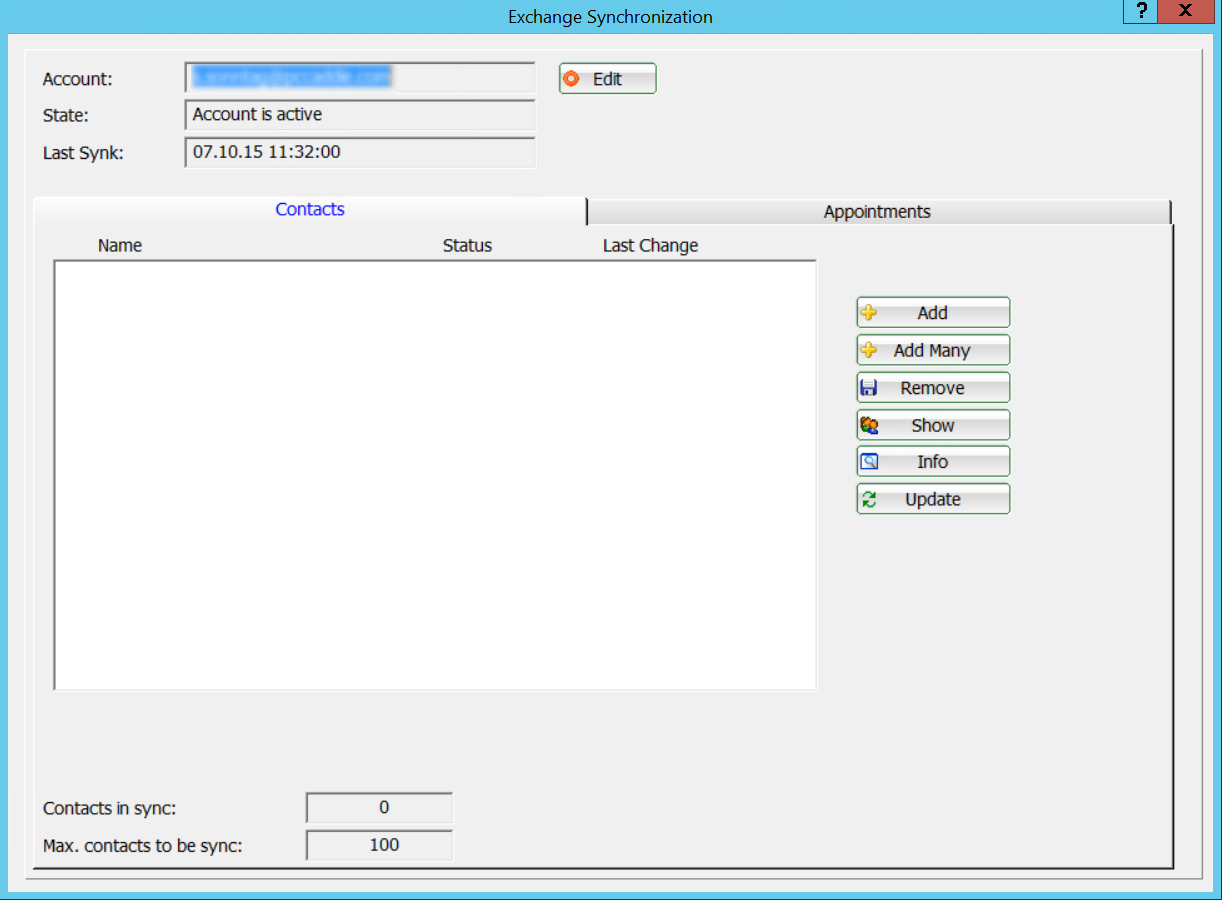Click the green Update refresh icon
Viewport: 1222px width, 900px height.
point(869,499)
